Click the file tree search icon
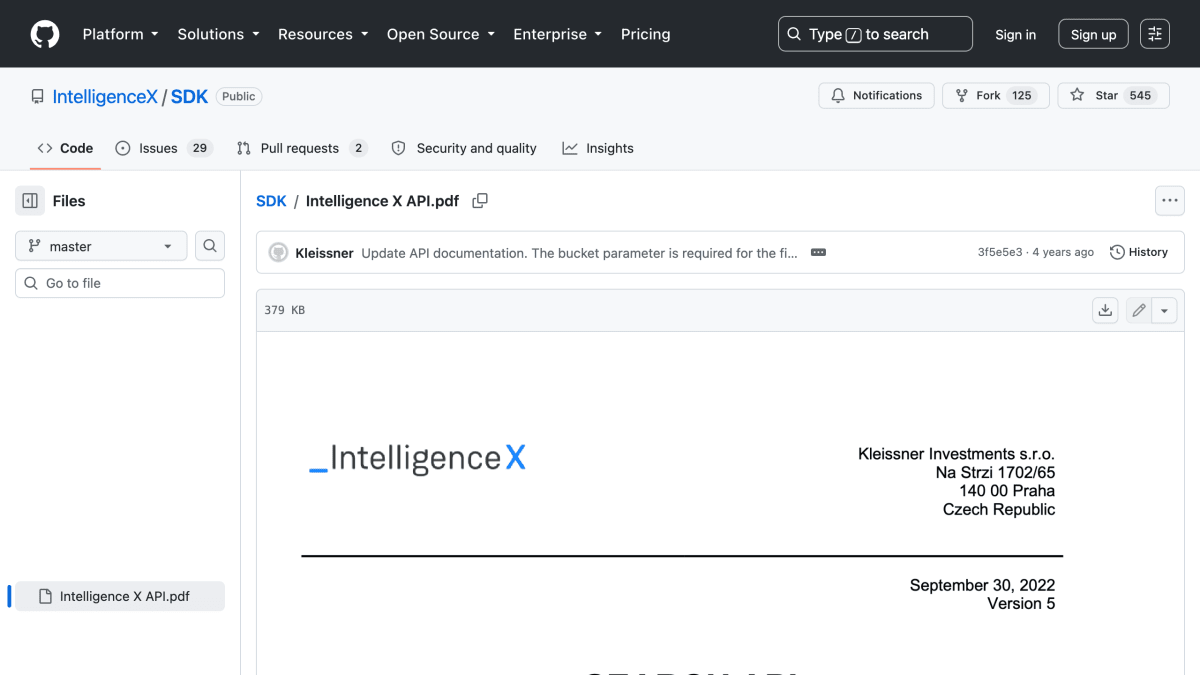Screen dimensions: 1200x675 [x=210, y=246]
